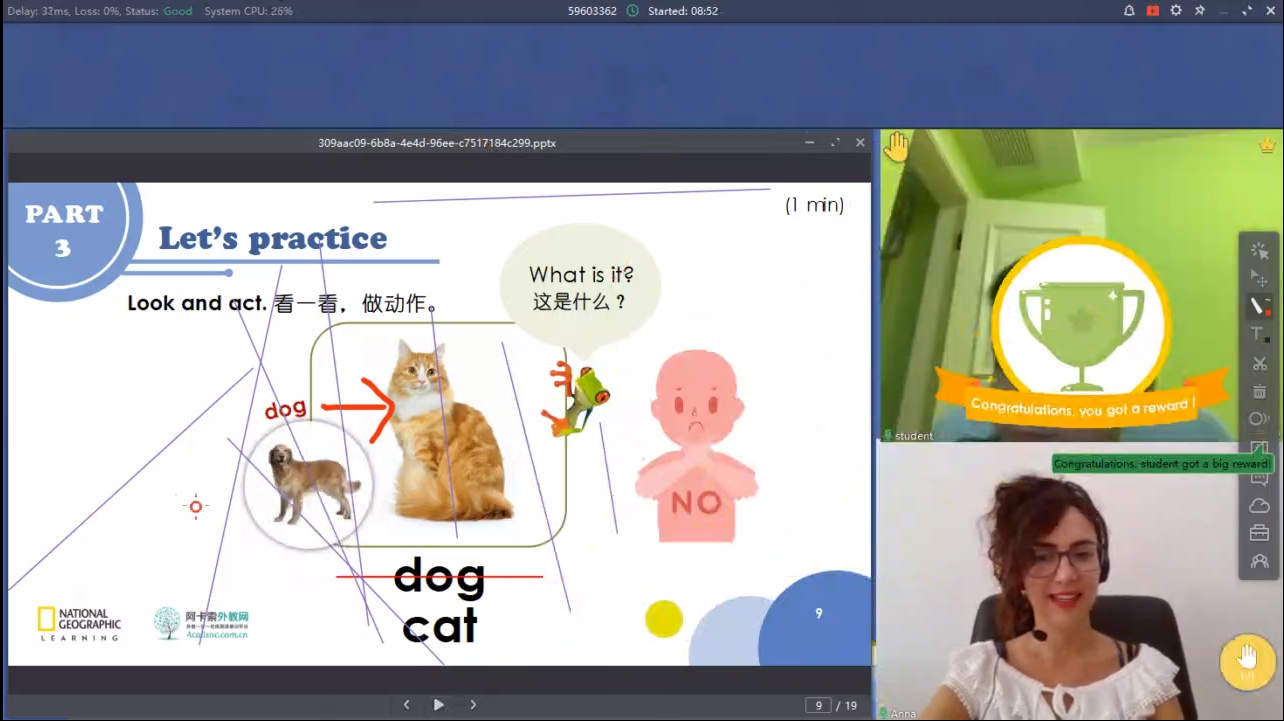Click the scissors cut tool
The width and height of the screenshot is (1284, 721).
coord(1259,363)
